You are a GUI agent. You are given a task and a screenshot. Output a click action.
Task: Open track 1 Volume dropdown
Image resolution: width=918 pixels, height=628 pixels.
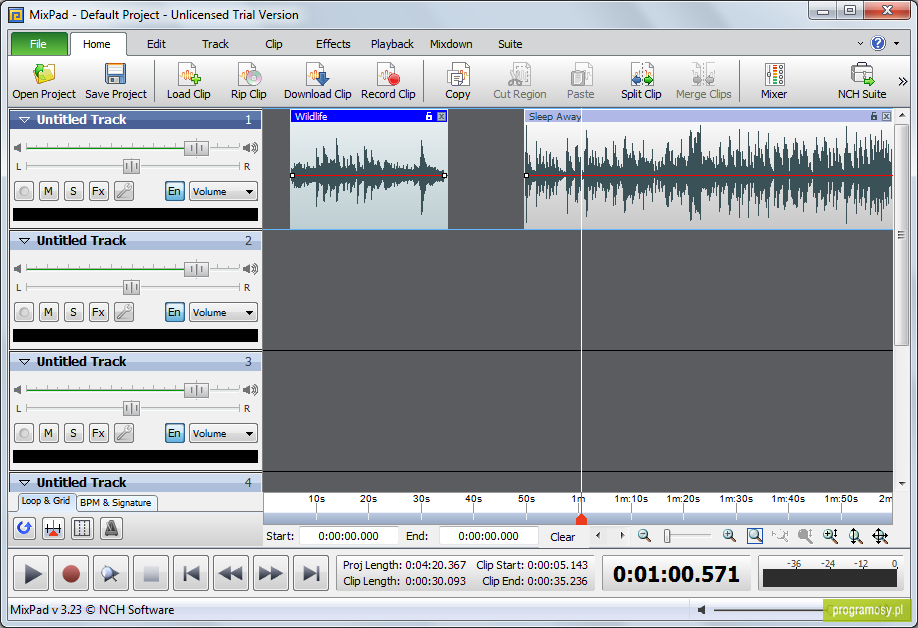223,191
